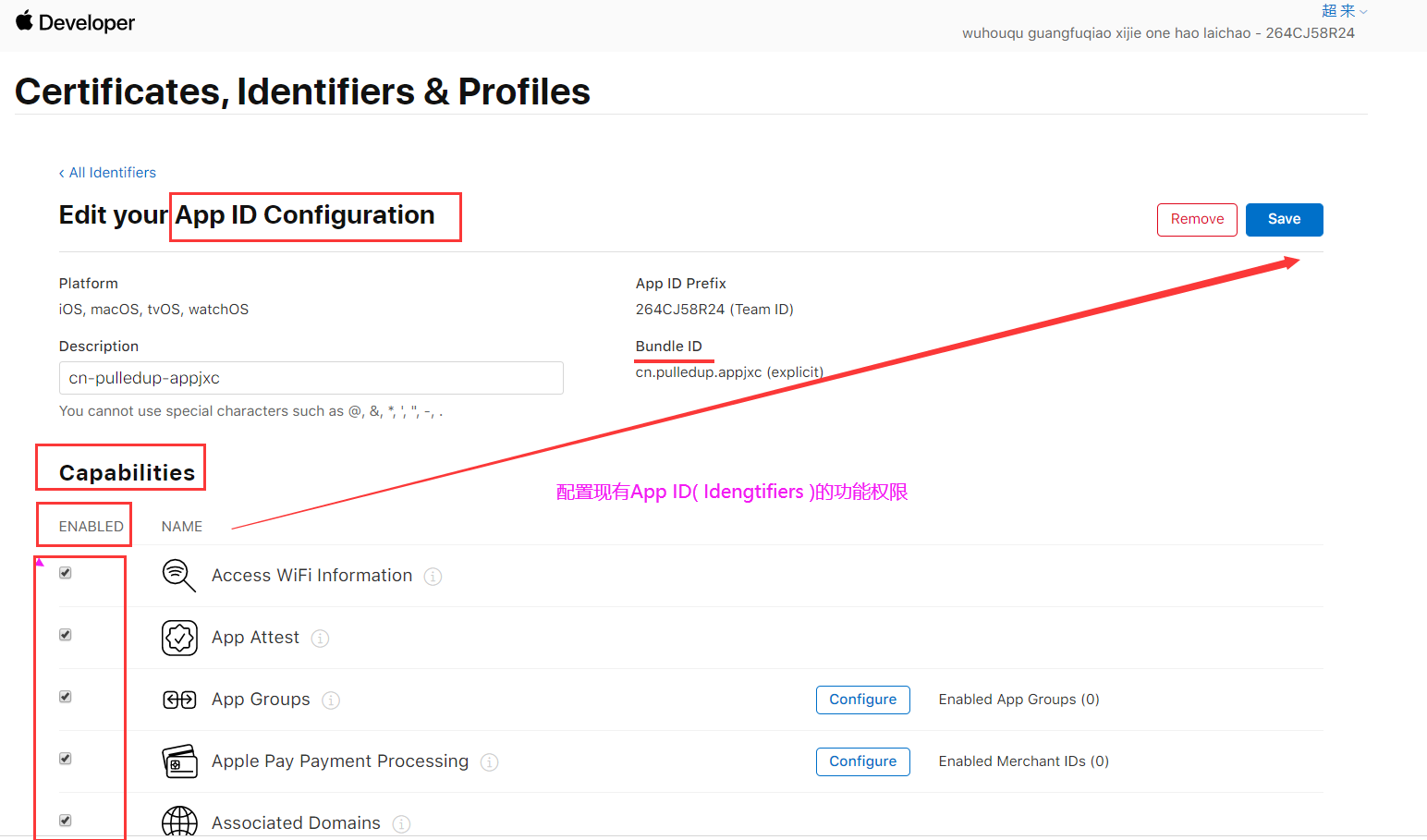The height and width of the screenshot is (840, 1427).
Task: Click the Associated Domains globe icon
Action: pyautogui.click(x=179, y=822)
